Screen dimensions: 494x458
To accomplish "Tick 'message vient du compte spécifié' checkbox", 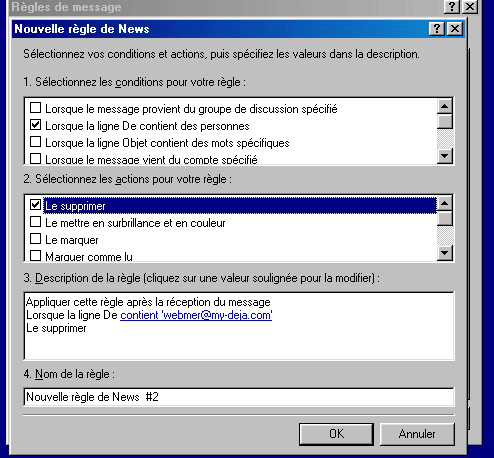I will pos(36,158).
